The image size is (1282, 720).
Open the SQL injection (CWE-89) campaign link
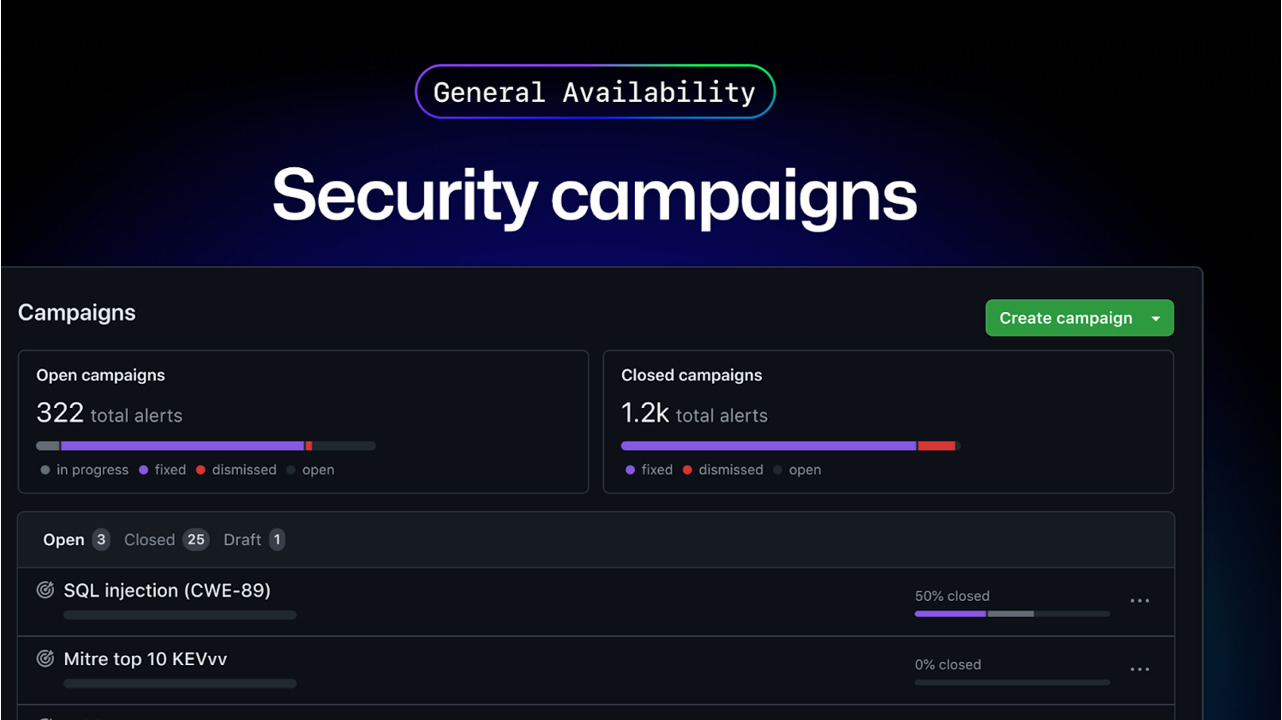click(167, 590)
